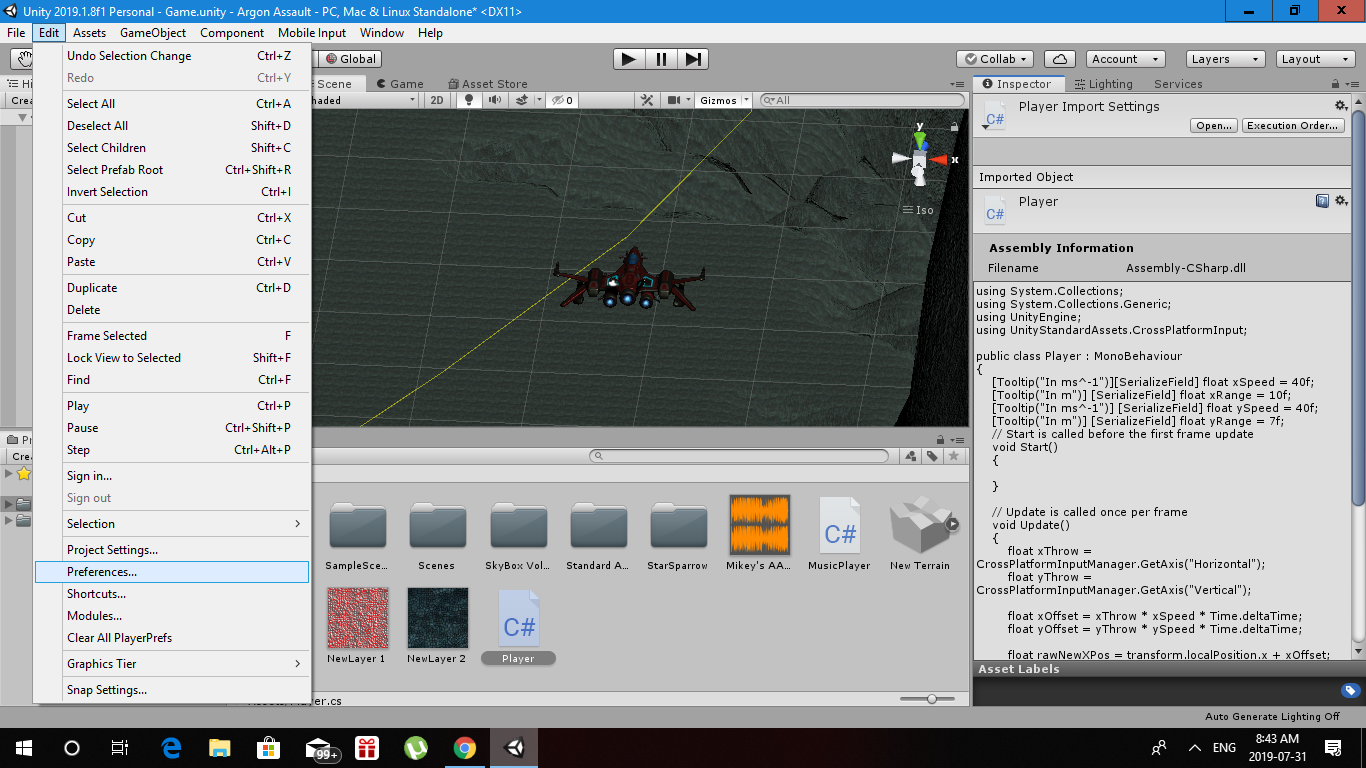This screenshot has width=1366, height=768.
Task: Choose Project Settings from Edit menu
Action: [171, 550]
